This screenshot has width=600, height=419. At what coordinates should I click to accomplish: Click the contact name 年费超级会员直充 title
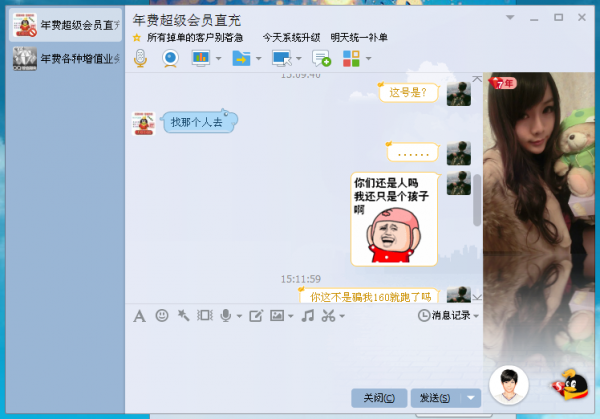tap(187, 20)
